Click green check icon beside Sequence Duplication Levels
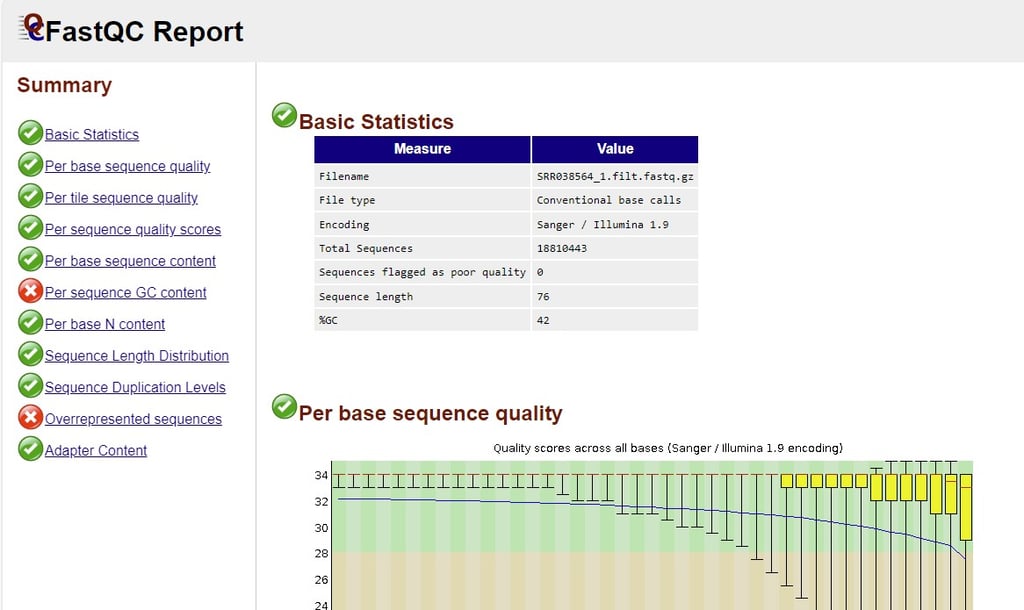1024x610 pixels. pos(30,385)
